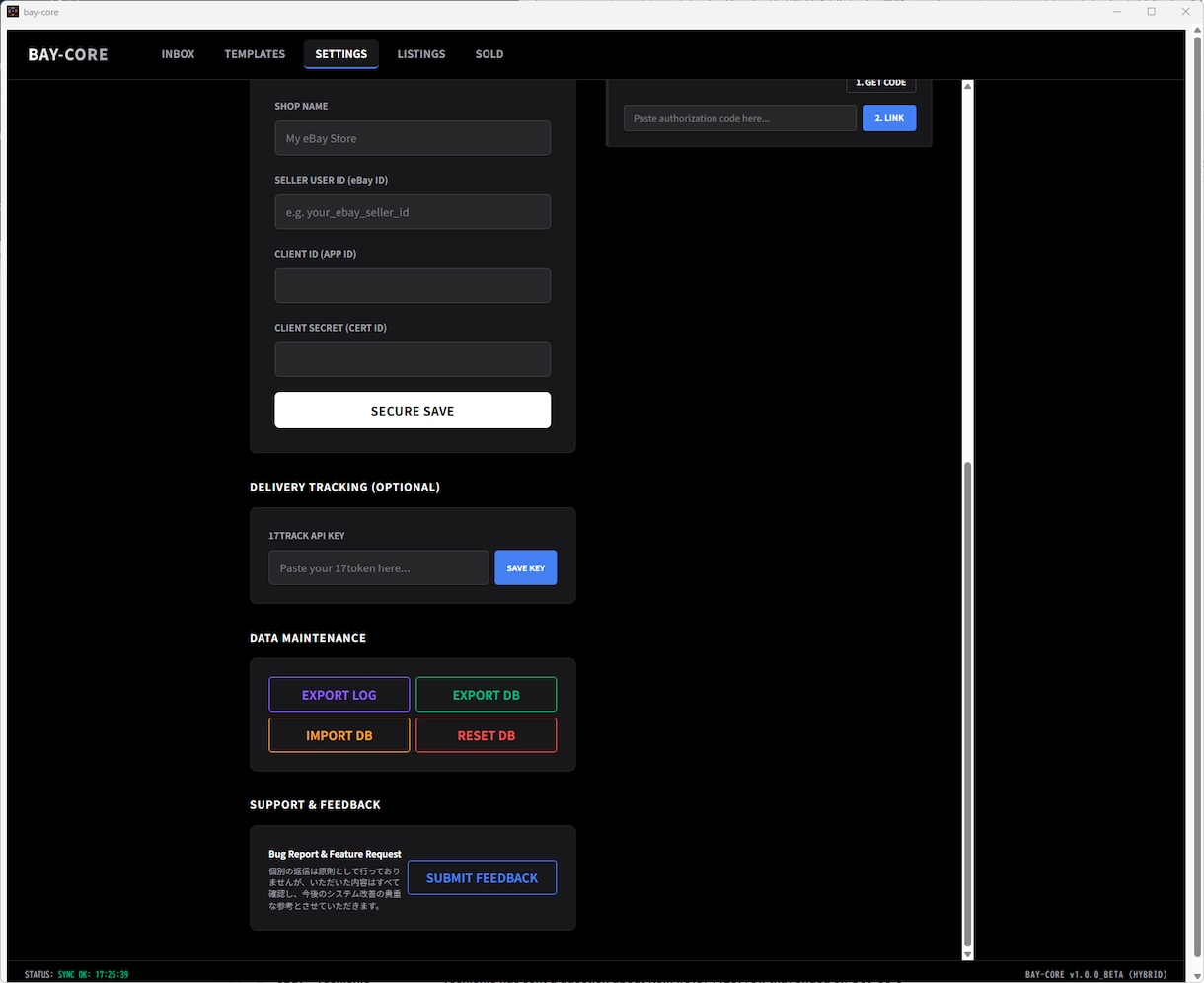Click the BAY-CORE v1.0.0_BETA (HYBRID) version text
Screen dimensions: 1204x983
[1095, 974]
